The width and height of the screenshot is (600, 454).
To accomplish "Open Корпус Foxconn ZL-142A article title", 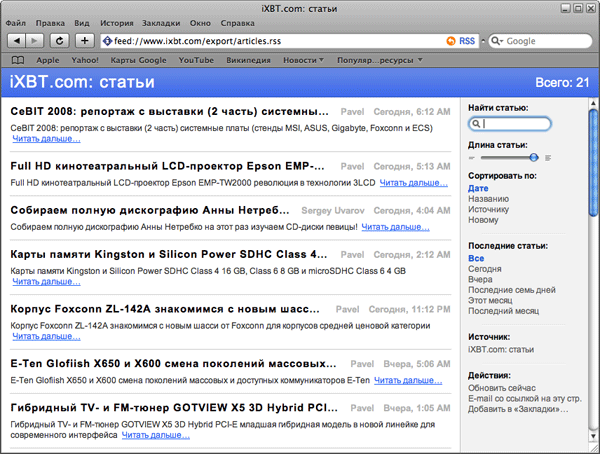I will click(x=165, y=309).
